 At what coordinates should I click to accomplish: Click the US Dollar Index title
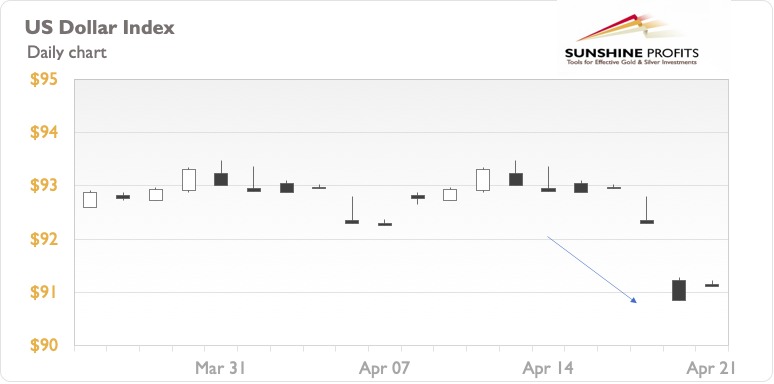[100, 28]
